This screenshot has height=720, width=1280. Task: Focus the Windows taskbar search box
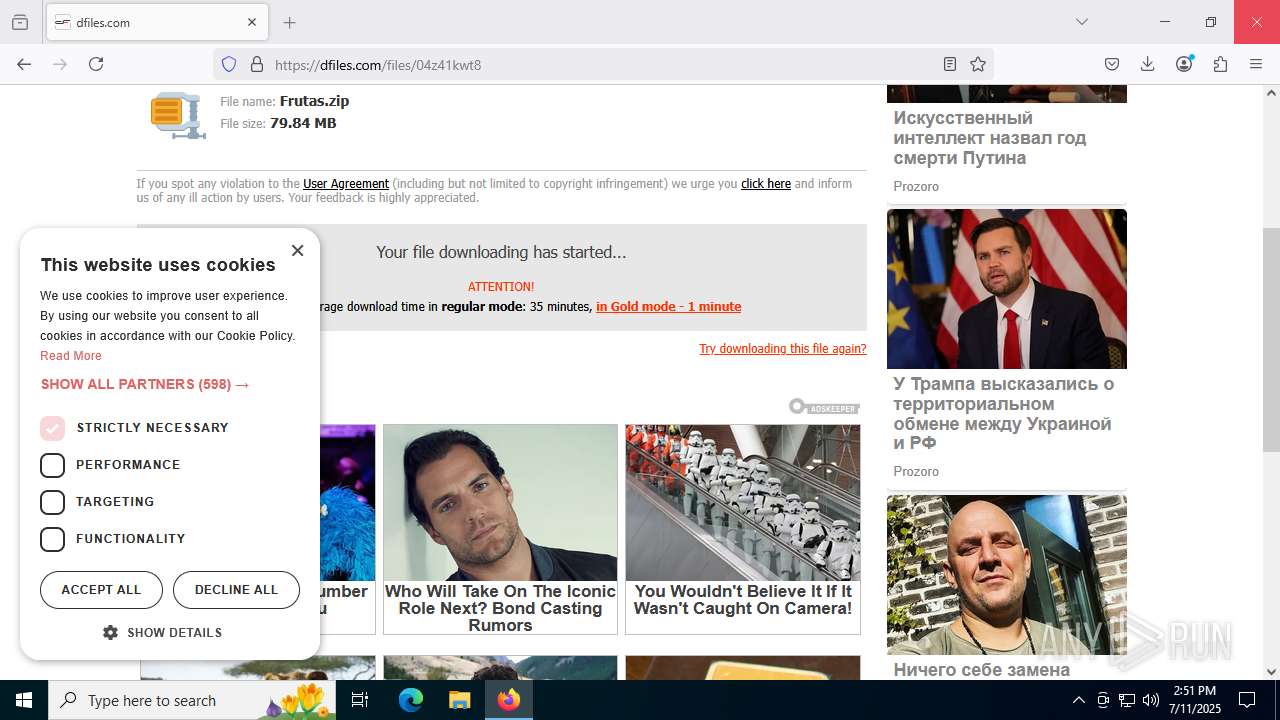192,700
